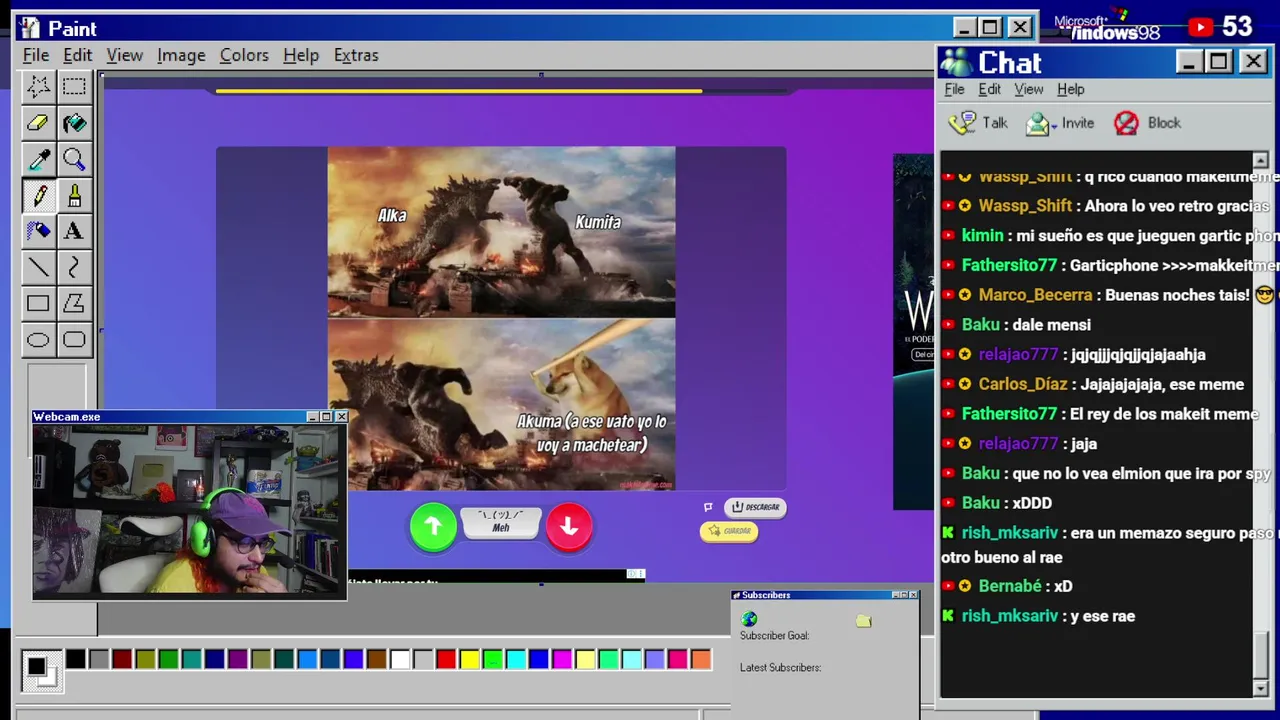Open the File menu in Chat window
Viewport: 1280px width, 720px height.
click(x=955, y=89)
